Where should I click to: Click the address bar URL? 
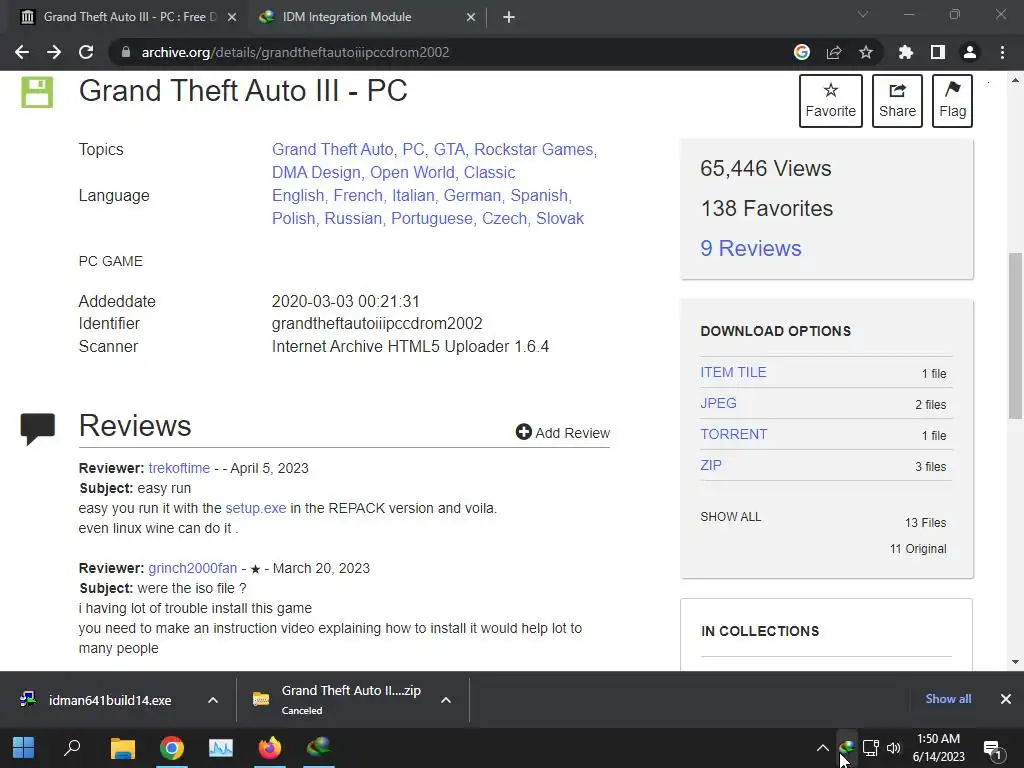(x=295, y=52)
